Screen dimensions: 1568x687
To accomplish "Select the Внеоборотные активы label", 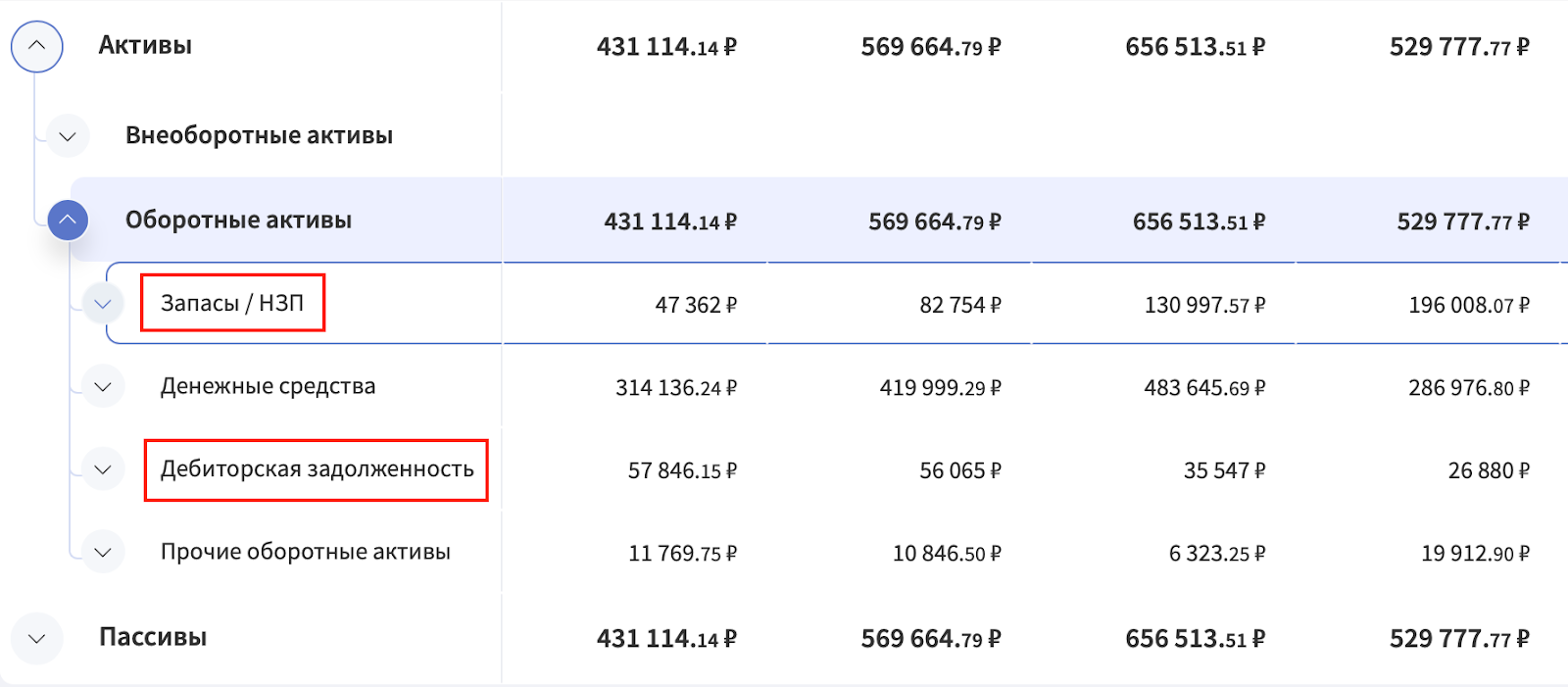I will 259,136.
